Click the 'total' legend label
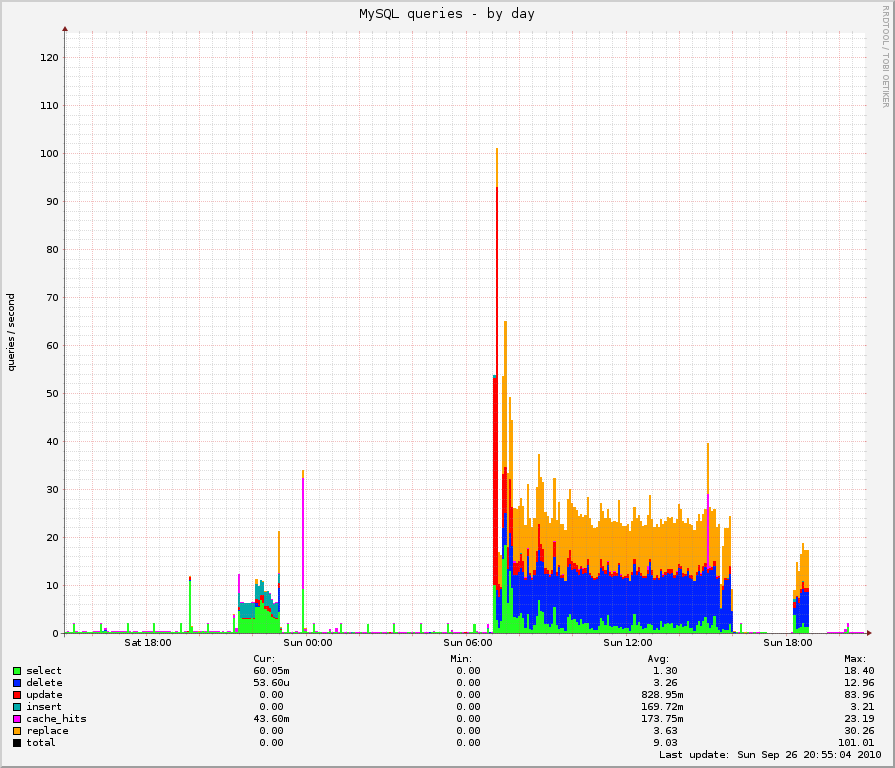The height and width of the screenshot is (768, 895). pos(41,743)
